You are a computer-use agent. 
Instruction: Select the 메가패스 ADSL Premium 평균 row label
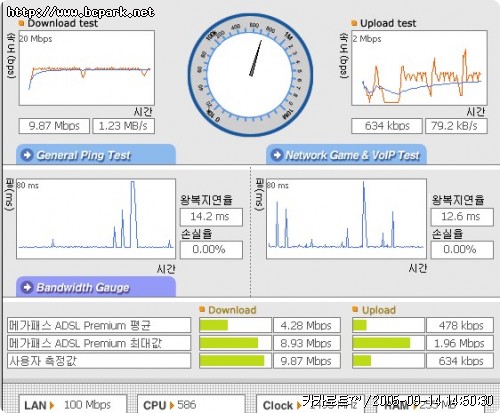99,325
